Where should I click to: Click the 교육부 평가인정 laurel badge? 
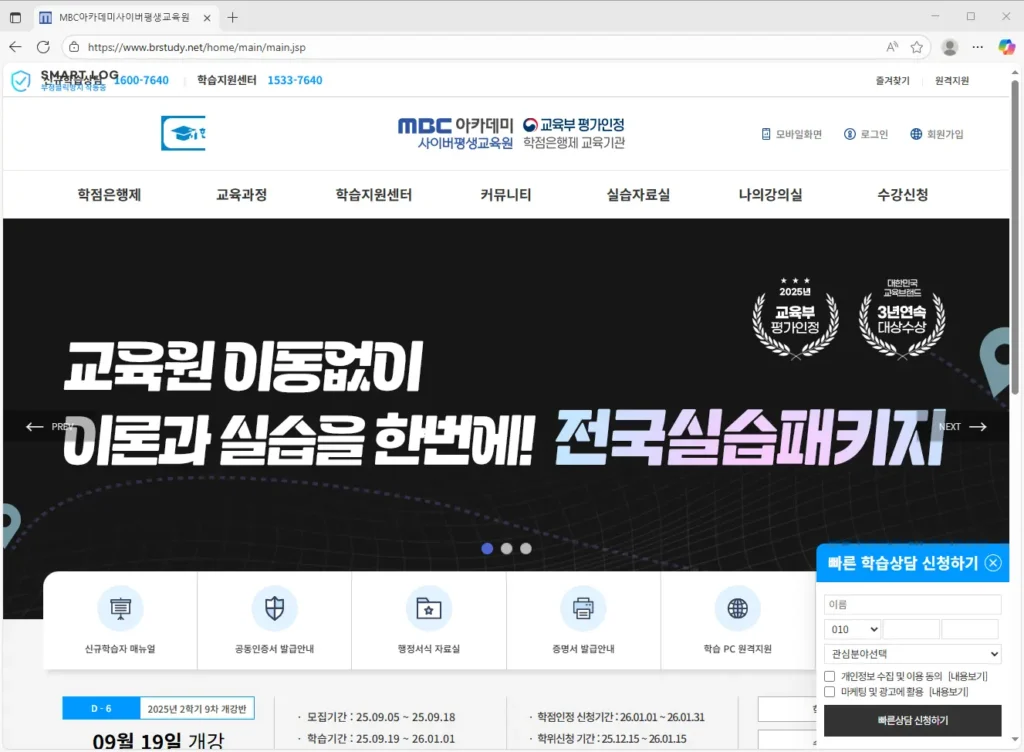coord(795,319)
